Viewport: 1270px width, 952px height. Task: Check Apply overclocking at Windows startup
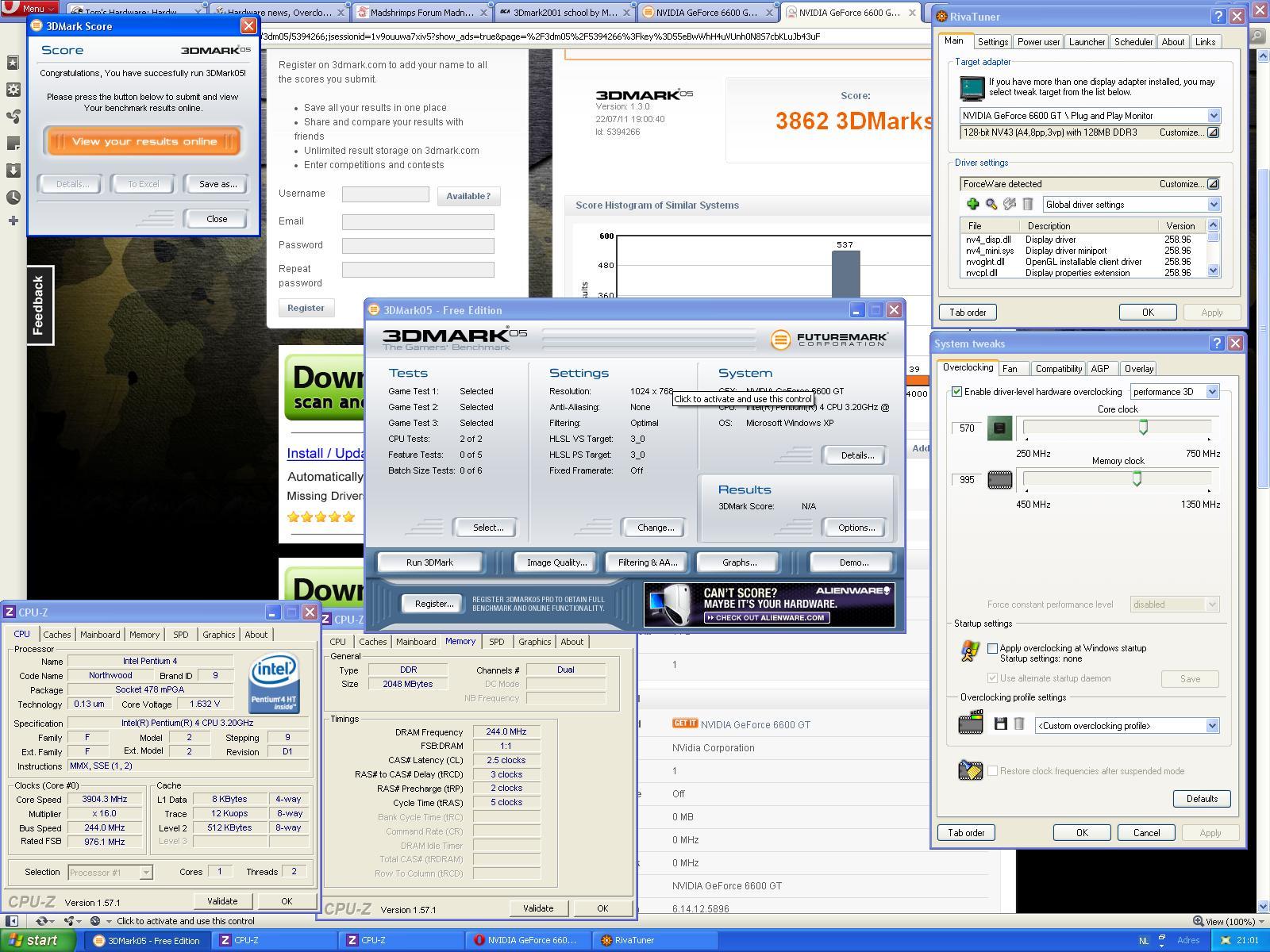point(992,648)
